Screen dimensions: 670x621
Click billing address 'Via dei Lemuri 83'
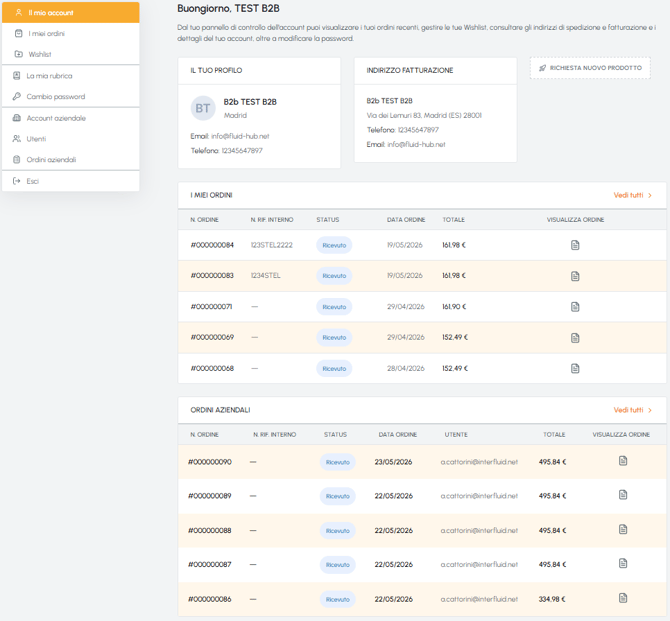(x=424, y=115)
